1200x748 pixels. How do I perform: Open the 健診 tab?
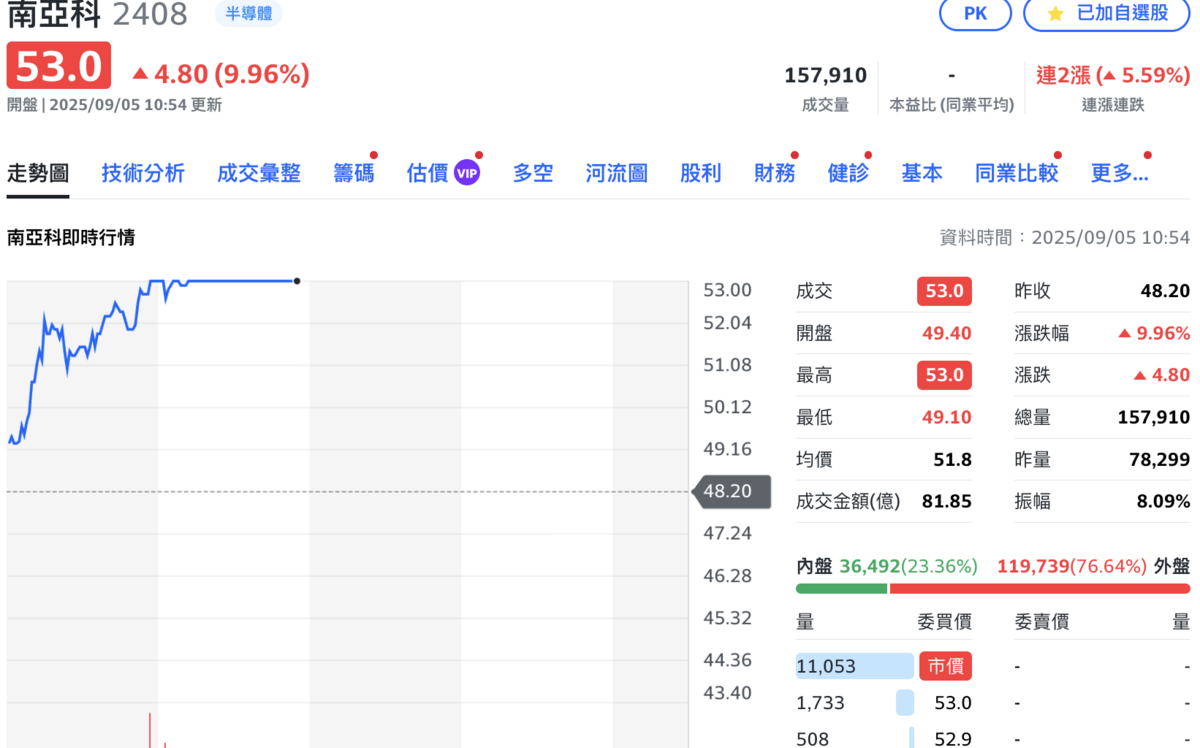coord(848,172)
